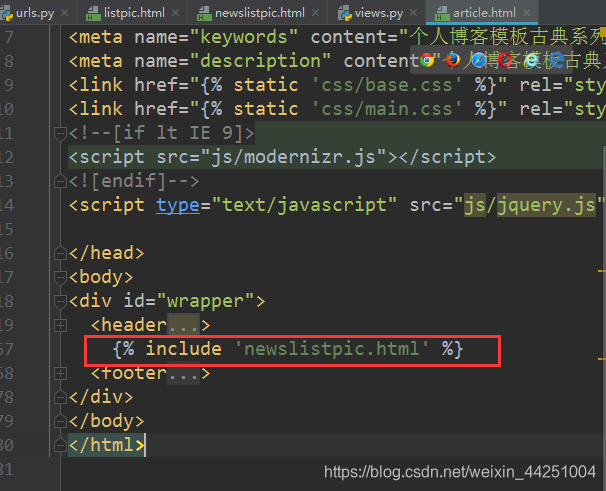Expand the folded header block
Image resolution: width=606 pixels, height=491 pixels.
click(x=60, y=326)
